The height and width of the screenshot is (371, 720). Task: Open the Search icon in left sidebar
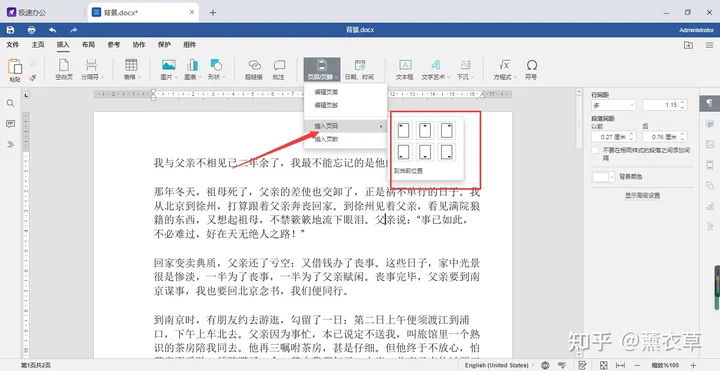(10, 103)
